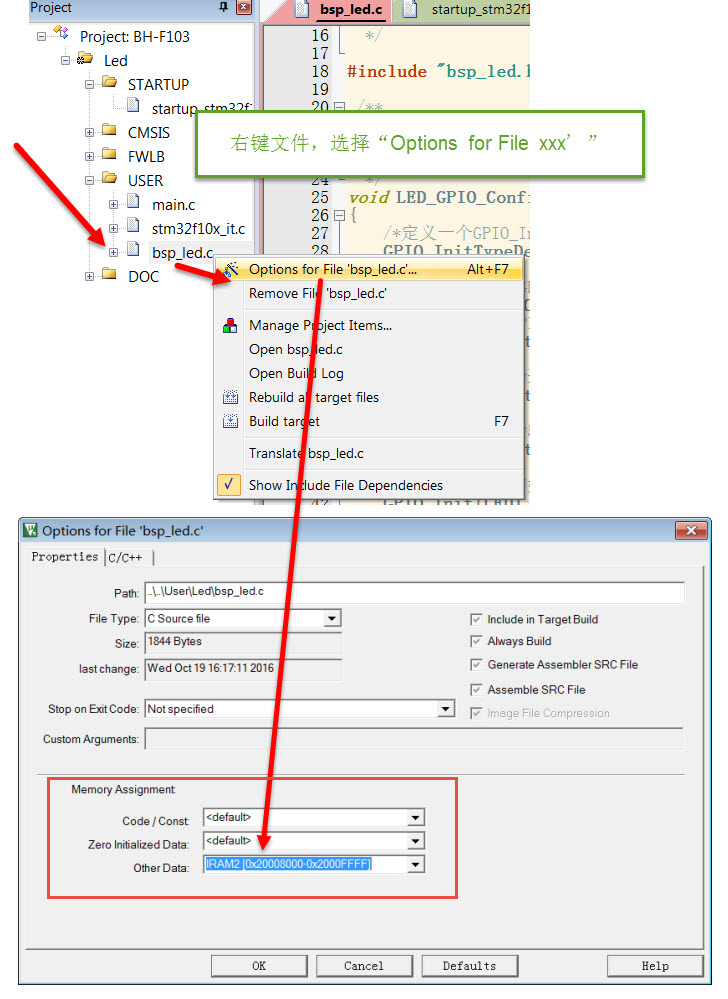The image size is (728, 999).
Task: Click the Build target icon in menu
Action: pos(230,422)
